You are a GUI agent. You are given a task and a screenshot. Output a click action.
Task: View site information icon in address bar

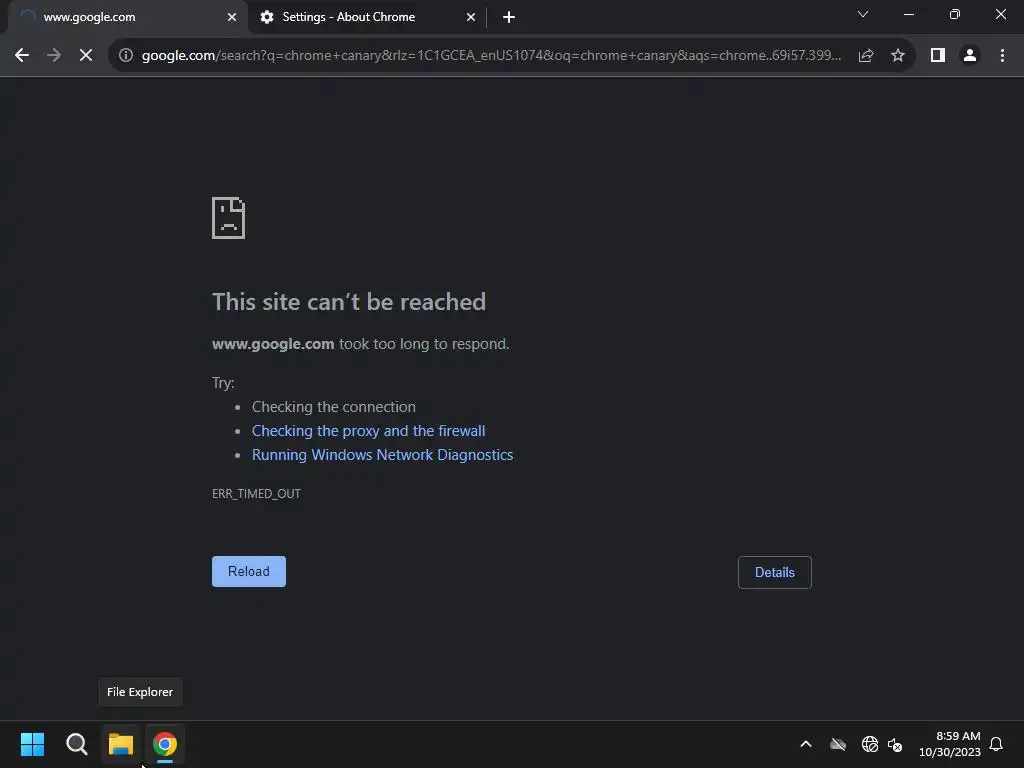126,56
